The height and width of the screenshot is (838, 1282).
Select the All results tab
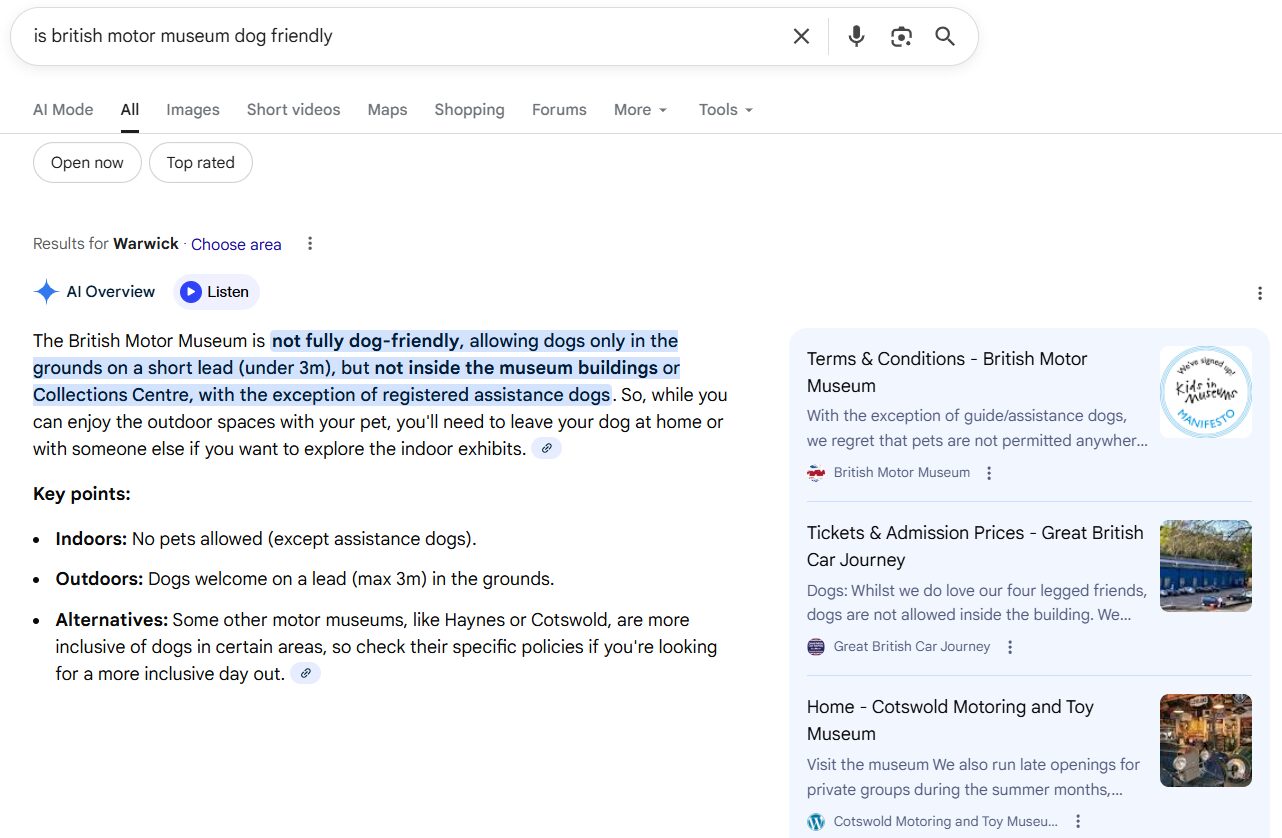(130, 110)
